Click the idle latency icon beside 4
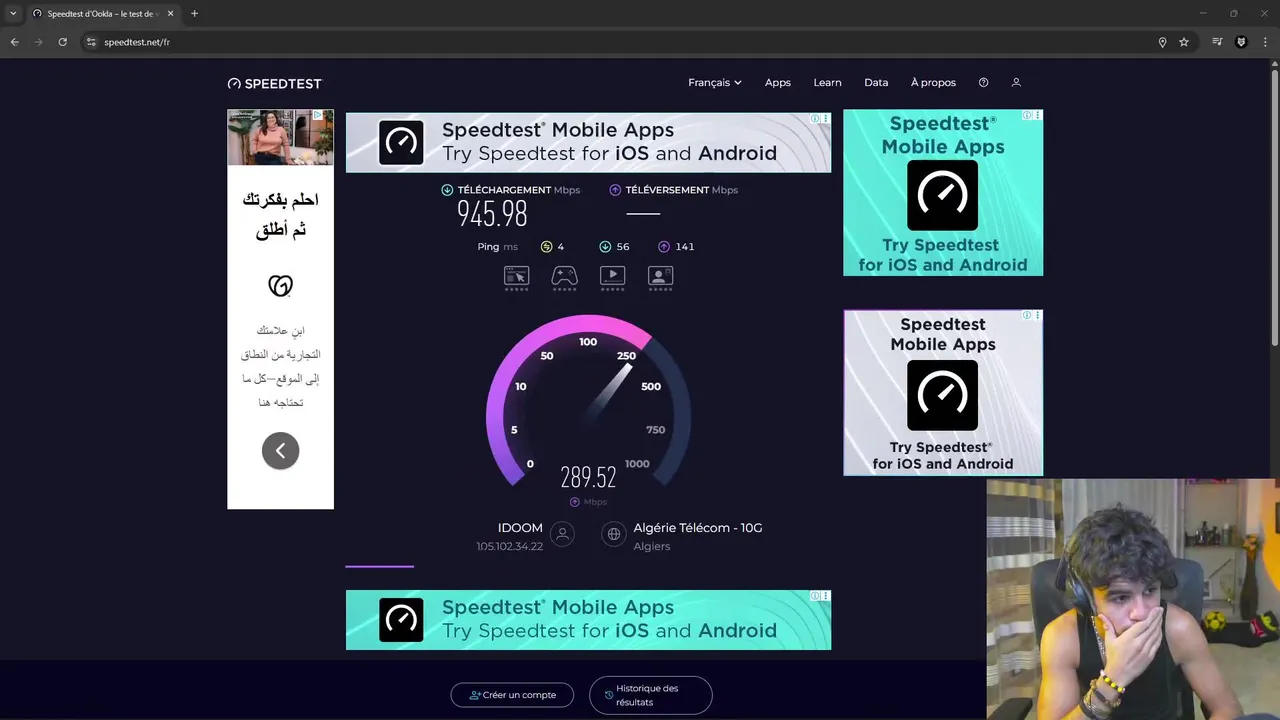This screenshot has width=1280, height=720. coord(546,247)
